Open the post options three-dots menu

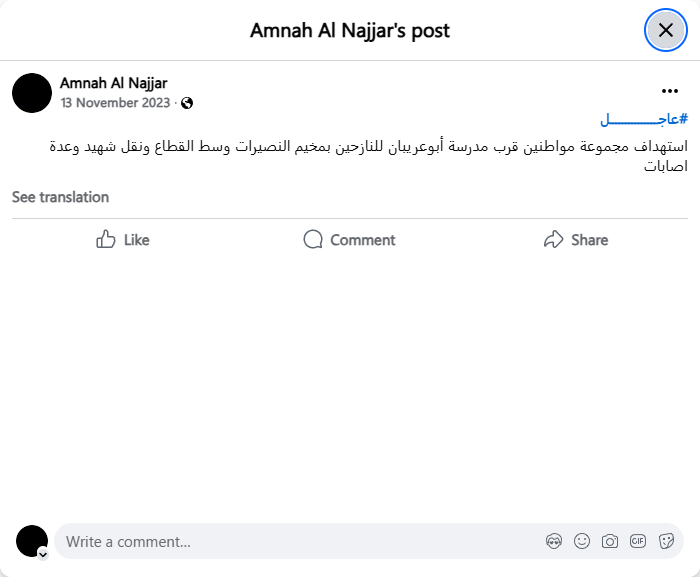coord(669,91)
